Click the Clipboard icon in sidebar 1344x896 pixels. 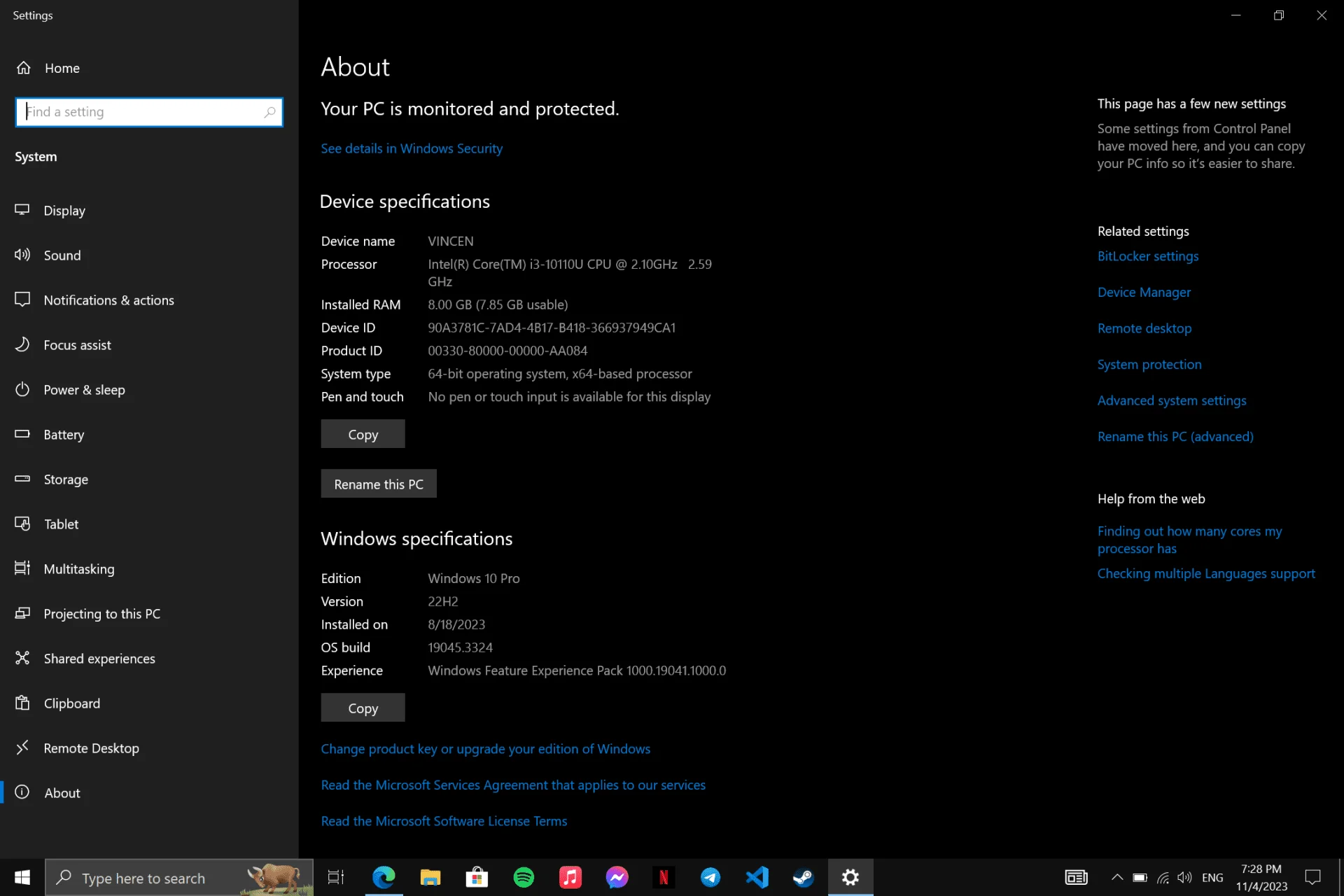coord(22,703)
